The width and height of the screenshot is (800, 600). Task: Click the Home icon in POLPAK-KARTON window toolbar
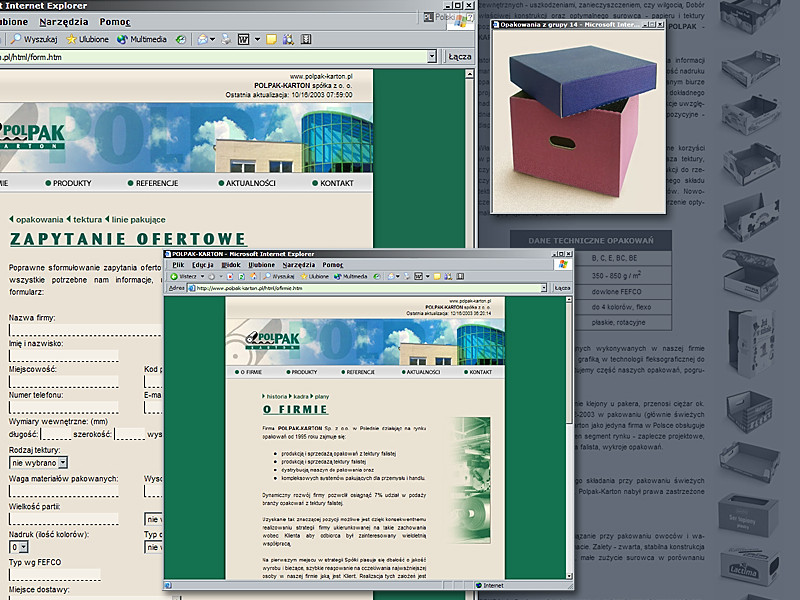(x=252, y=277)
